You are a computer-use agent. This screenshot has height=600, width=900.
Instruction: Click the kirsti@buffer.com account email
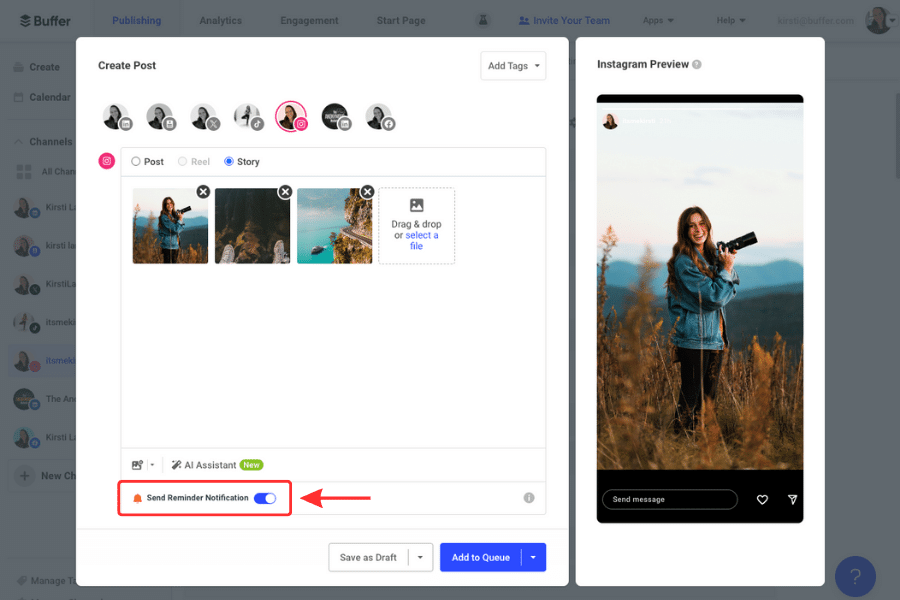tap(816, 21)
